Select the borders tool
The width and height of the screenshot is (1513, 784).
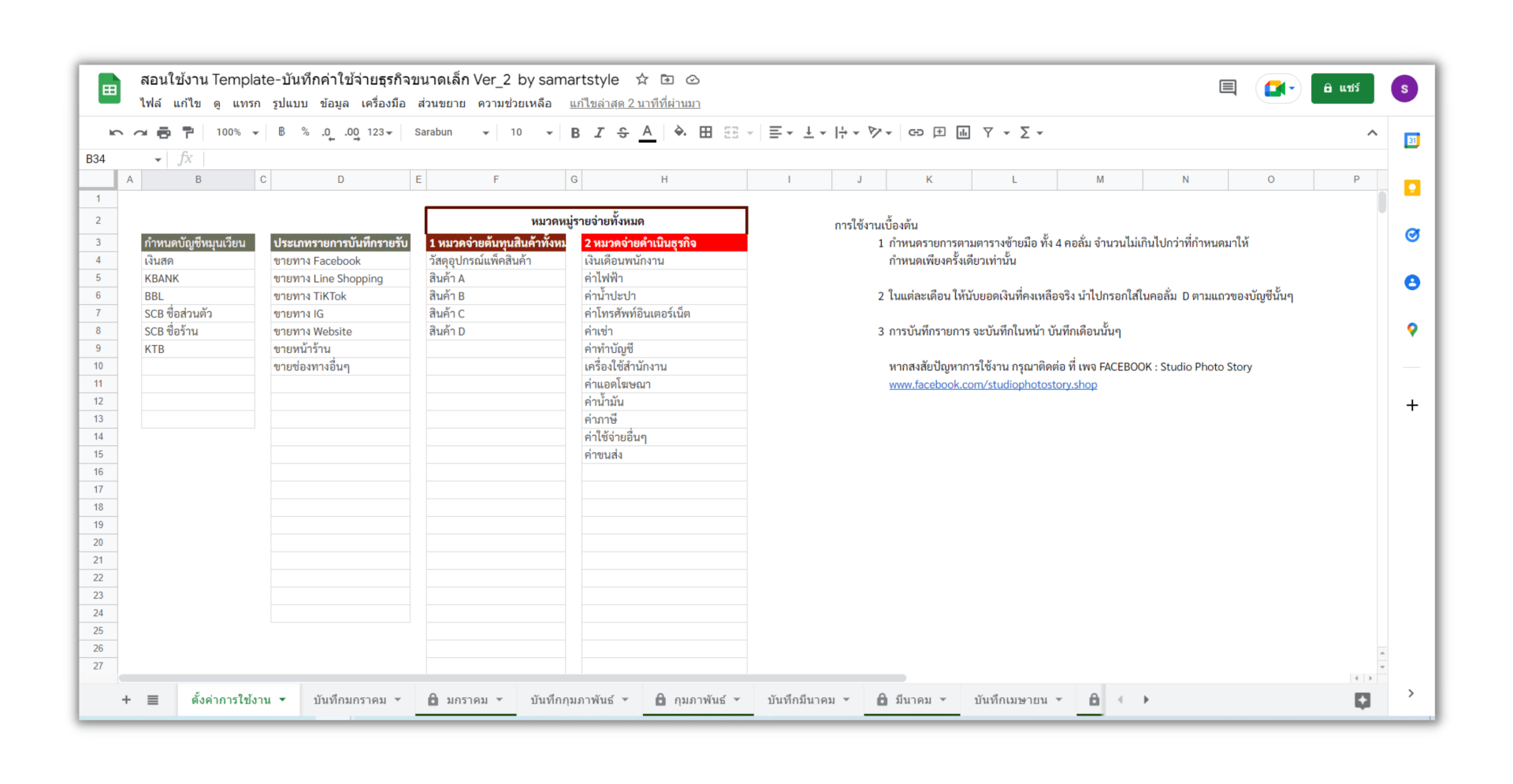tap(705, 132)
